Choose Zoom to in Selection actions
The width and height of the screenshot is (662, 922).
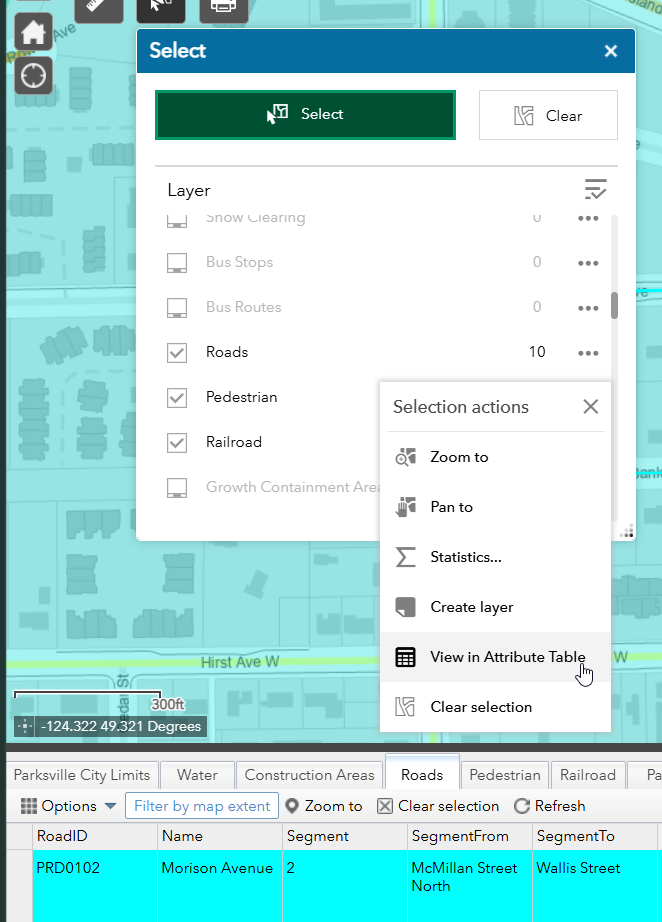click(x=496, y=457)
